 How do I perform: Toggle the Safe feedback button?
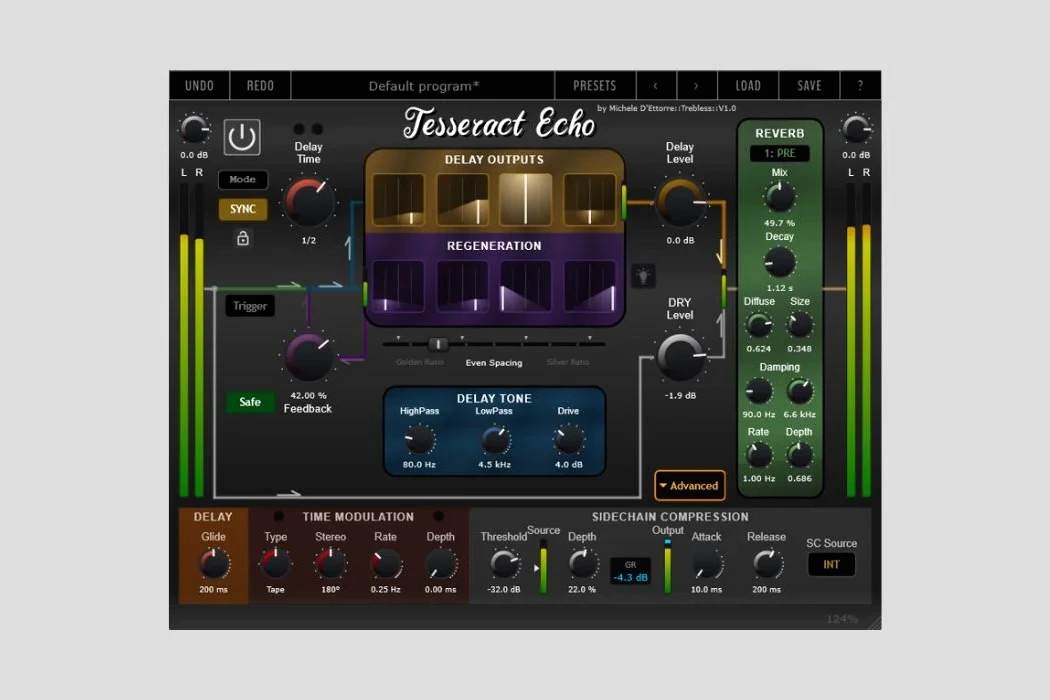coord(250,402)
